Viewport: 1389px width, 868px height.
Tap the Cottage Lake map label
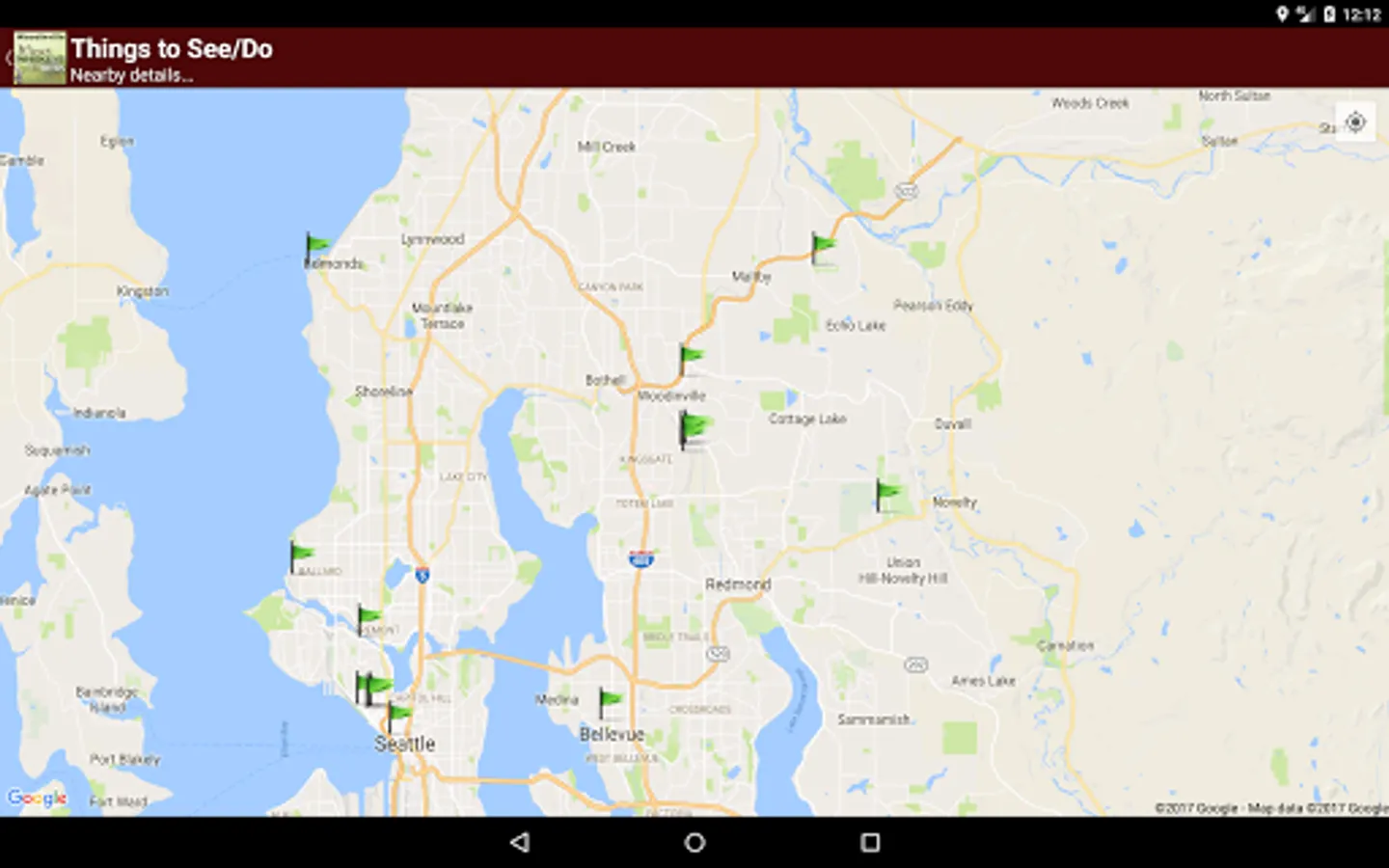tap(807, 419)
